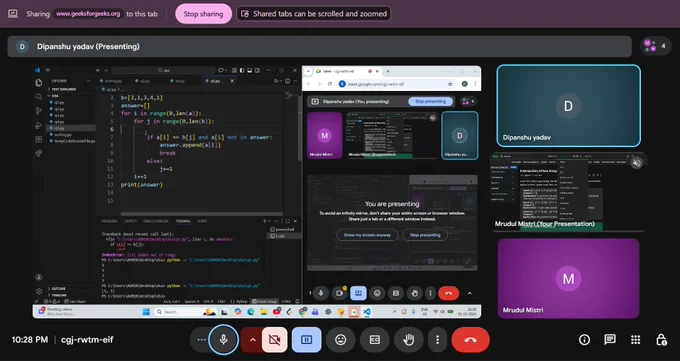The height and width of the screenshot is (361, 680).
Task: Select Dipanshu yadav participant tile
Action: [x=569, y=106]
